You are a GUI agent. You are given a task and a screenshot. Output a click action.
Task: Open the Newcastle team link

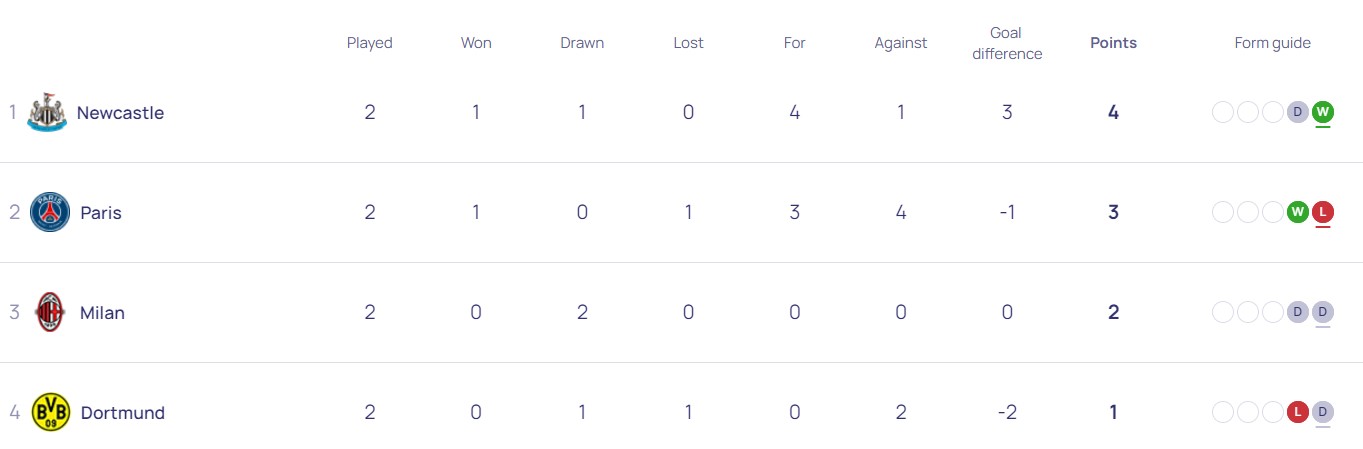pos(120,113)
